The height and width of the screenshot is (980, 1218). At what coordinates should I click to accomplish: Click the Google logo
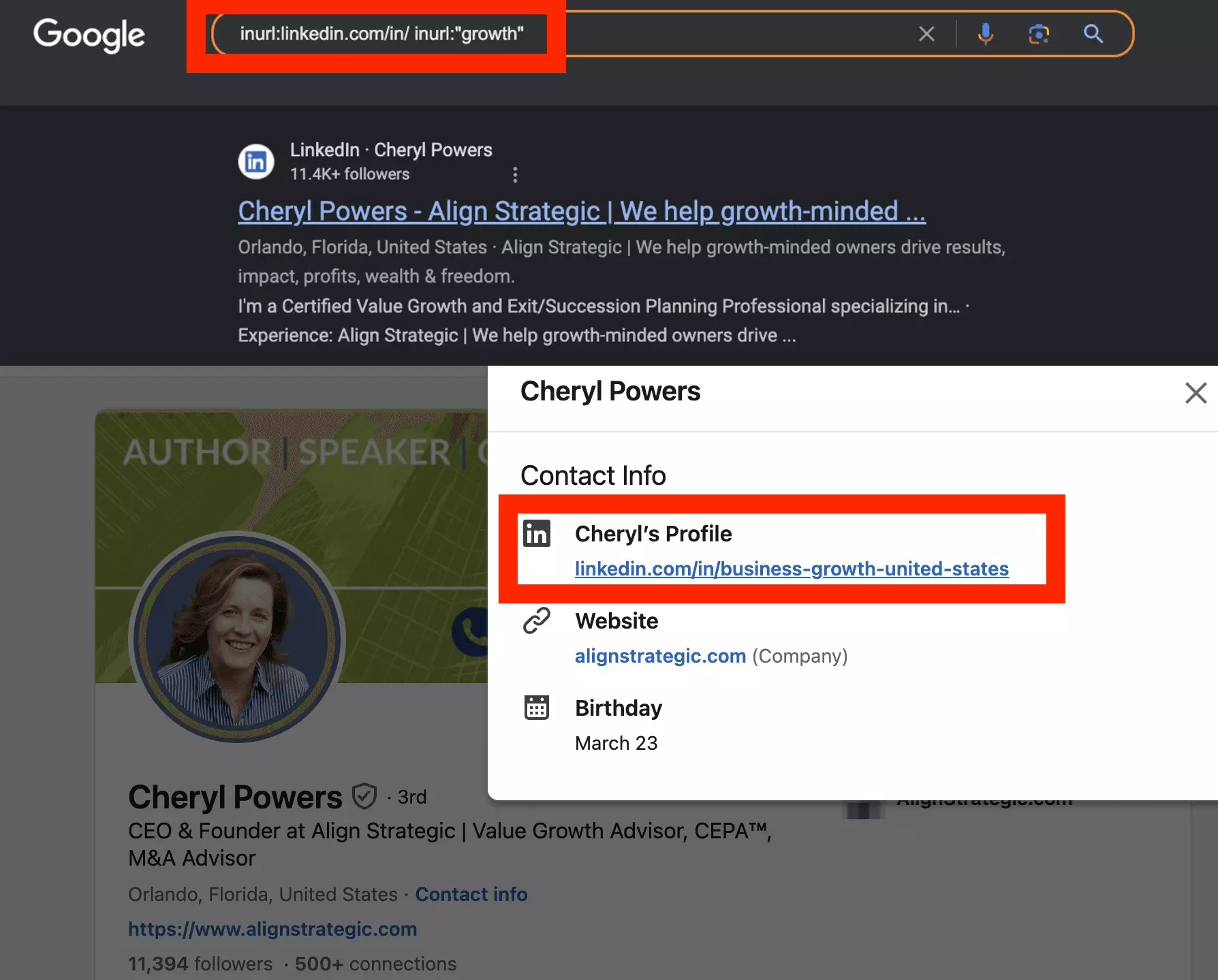tap(89, 35)
